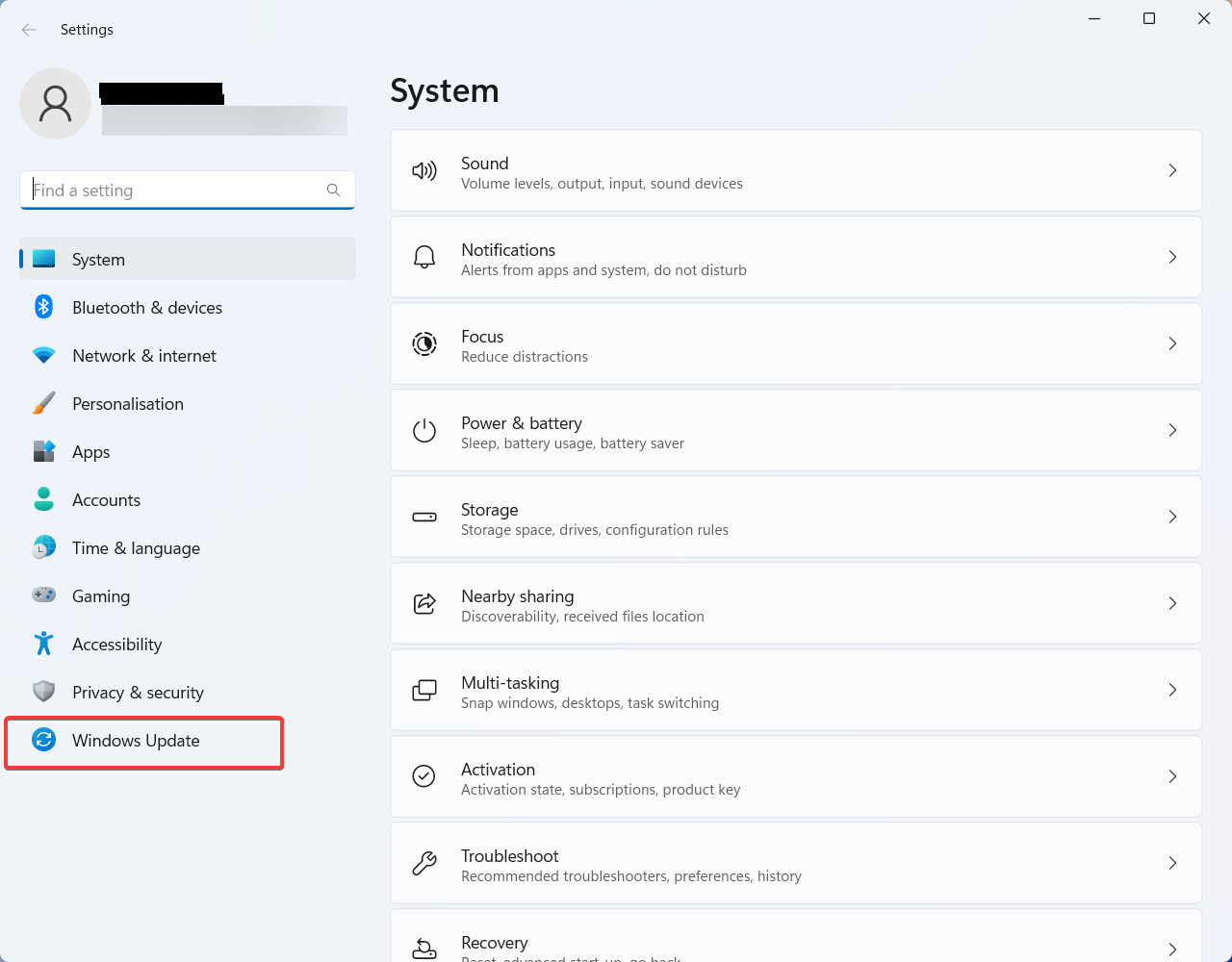This screenshot has height=962, width=1232.
Task: Open Power & battery chevron arrow
Action: (x=1172, y=430)
